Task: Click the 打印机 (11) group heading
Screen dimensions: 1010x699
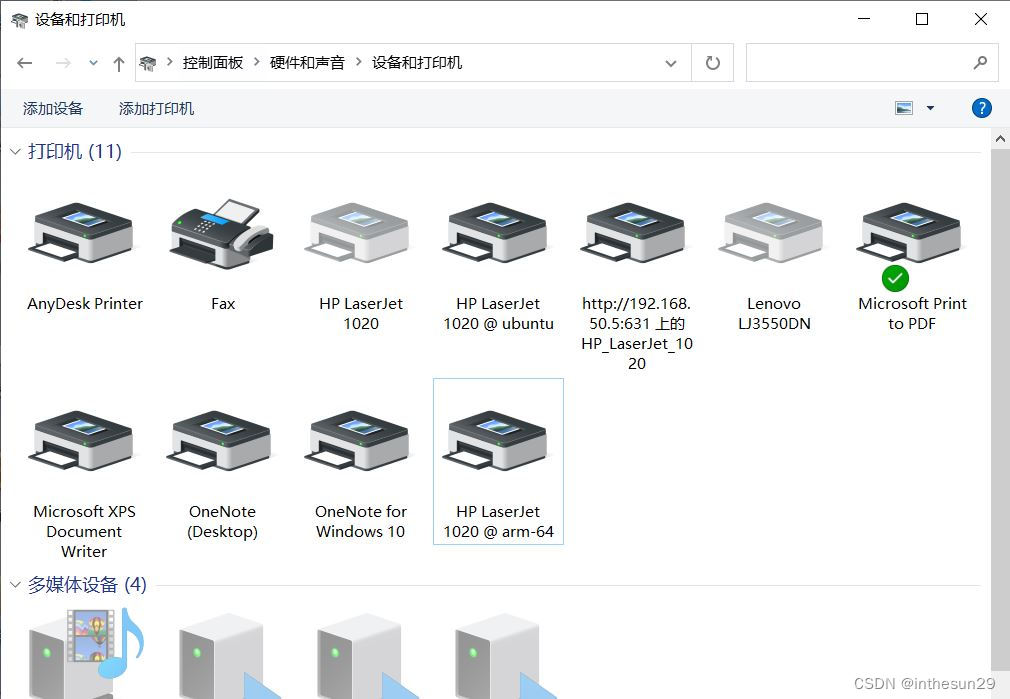Action: coord(75,151)
